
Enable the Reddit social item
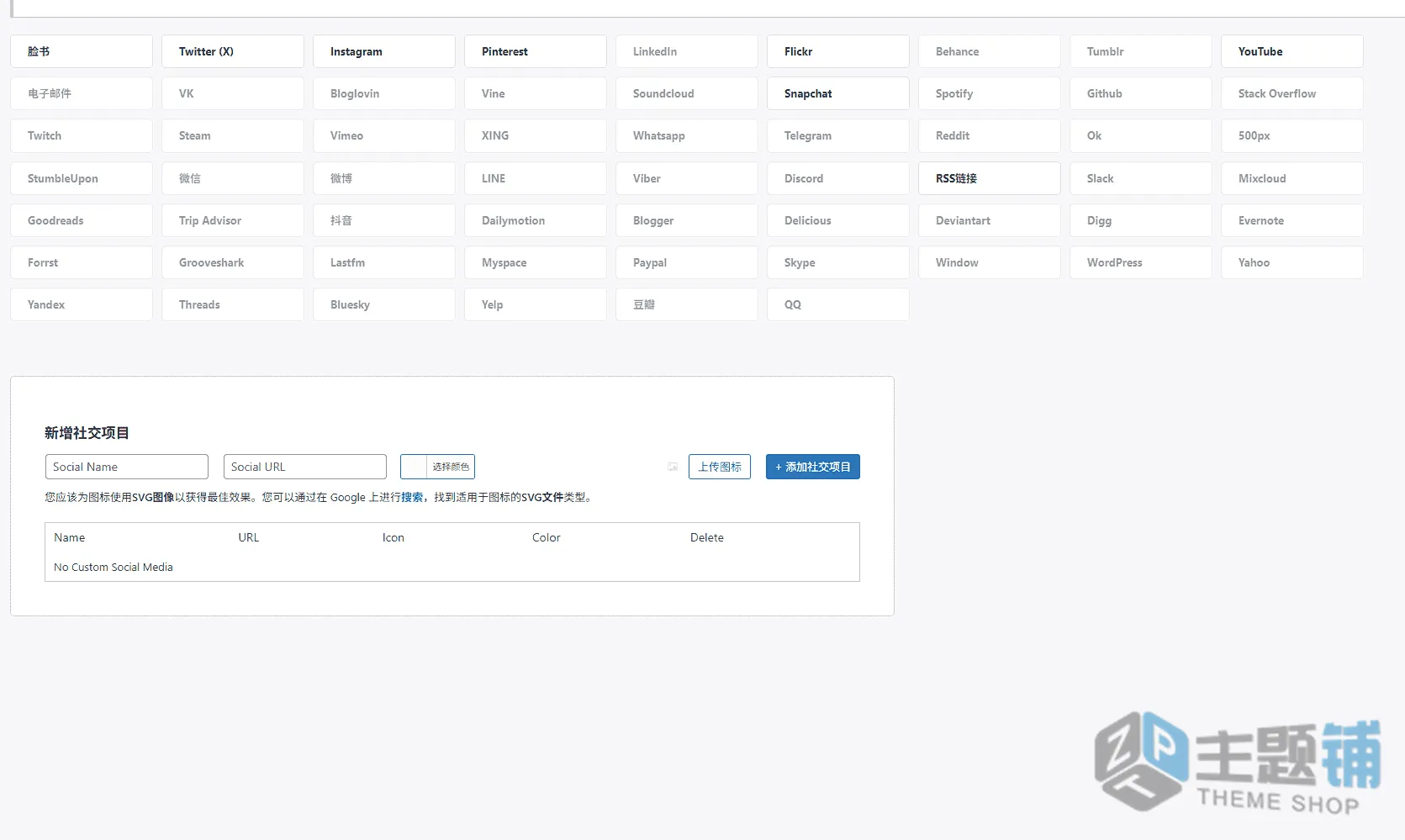pyautogui.click(x=990, y=135)
